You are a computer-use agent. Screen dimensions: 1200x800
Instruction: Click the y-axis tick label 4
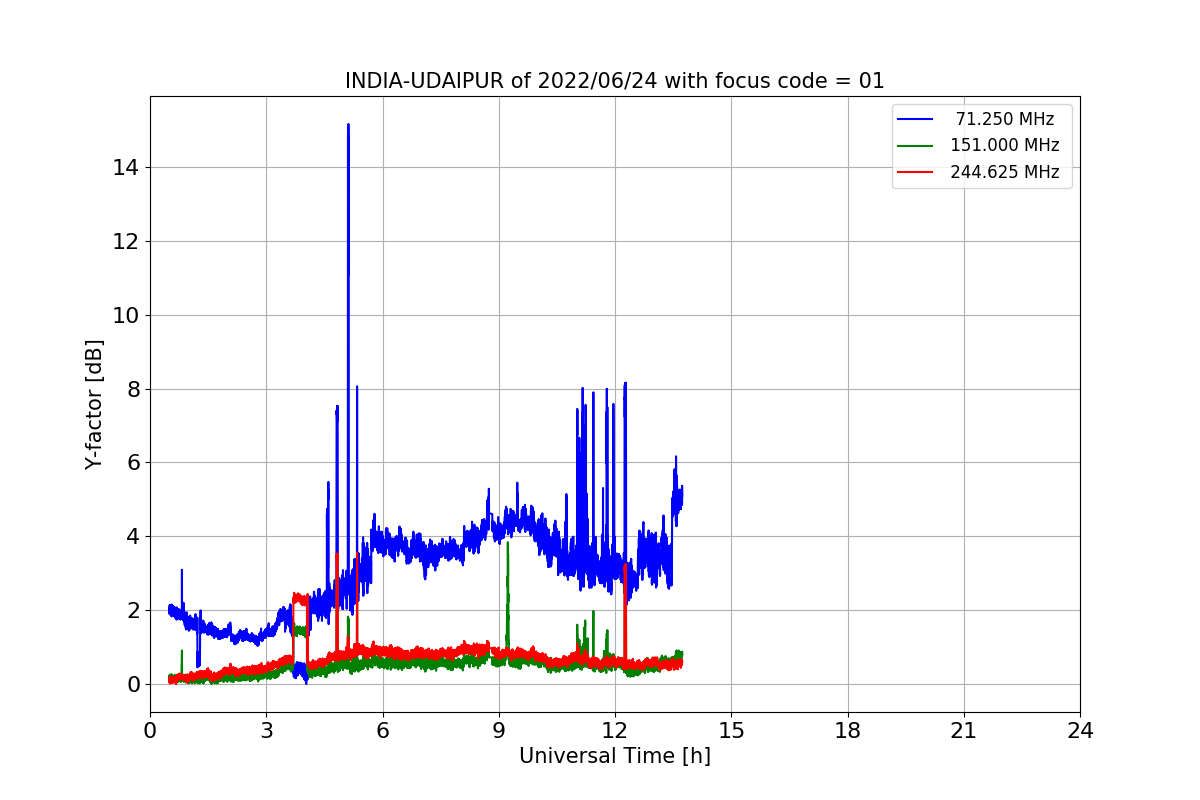[x=131, y=536]
